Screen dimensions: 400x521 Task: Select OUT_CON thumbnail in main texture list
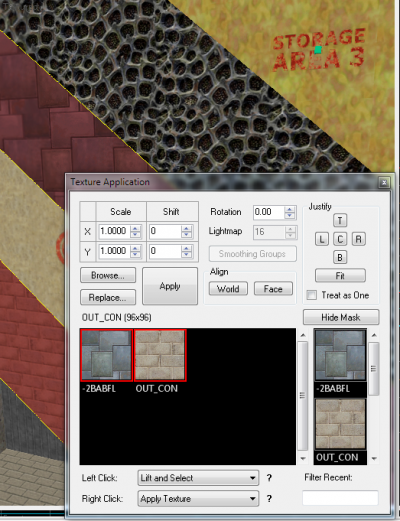click(x=160, y=355)
